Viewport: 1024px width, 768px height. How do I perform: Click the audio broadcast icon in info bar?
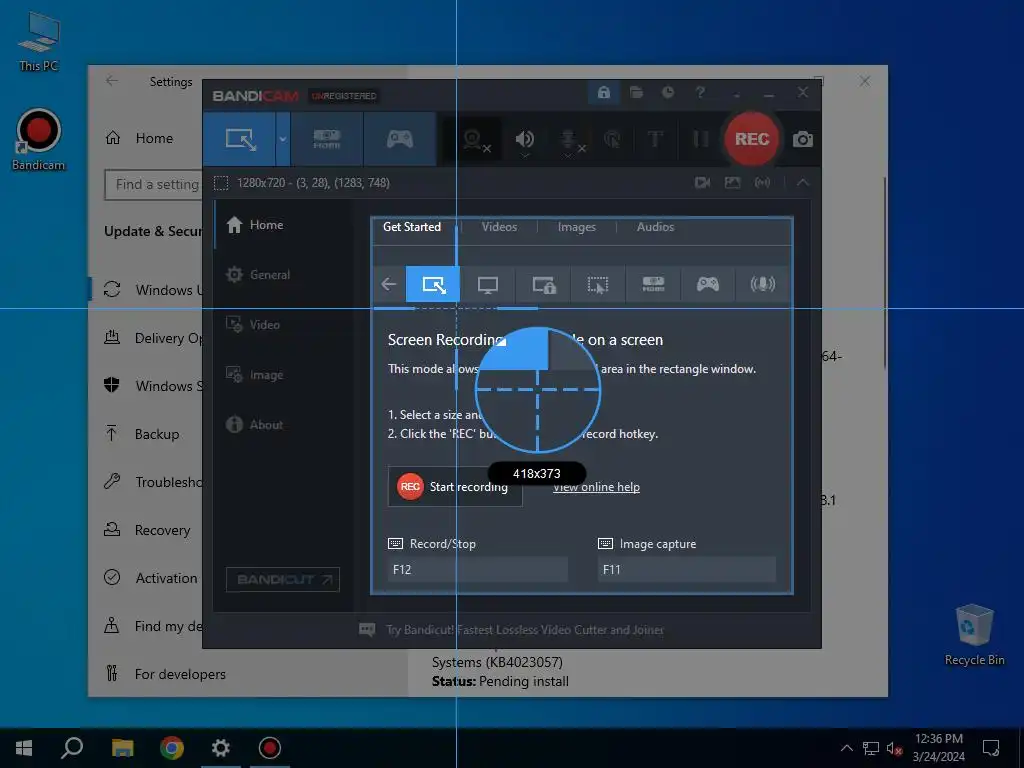point(762,183)
